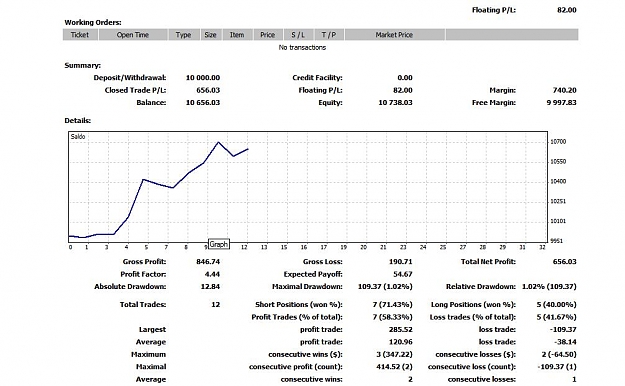This screenshot has height=386, width=625.
Task: Click the Market Price column header
Action: tap(394, 35)
